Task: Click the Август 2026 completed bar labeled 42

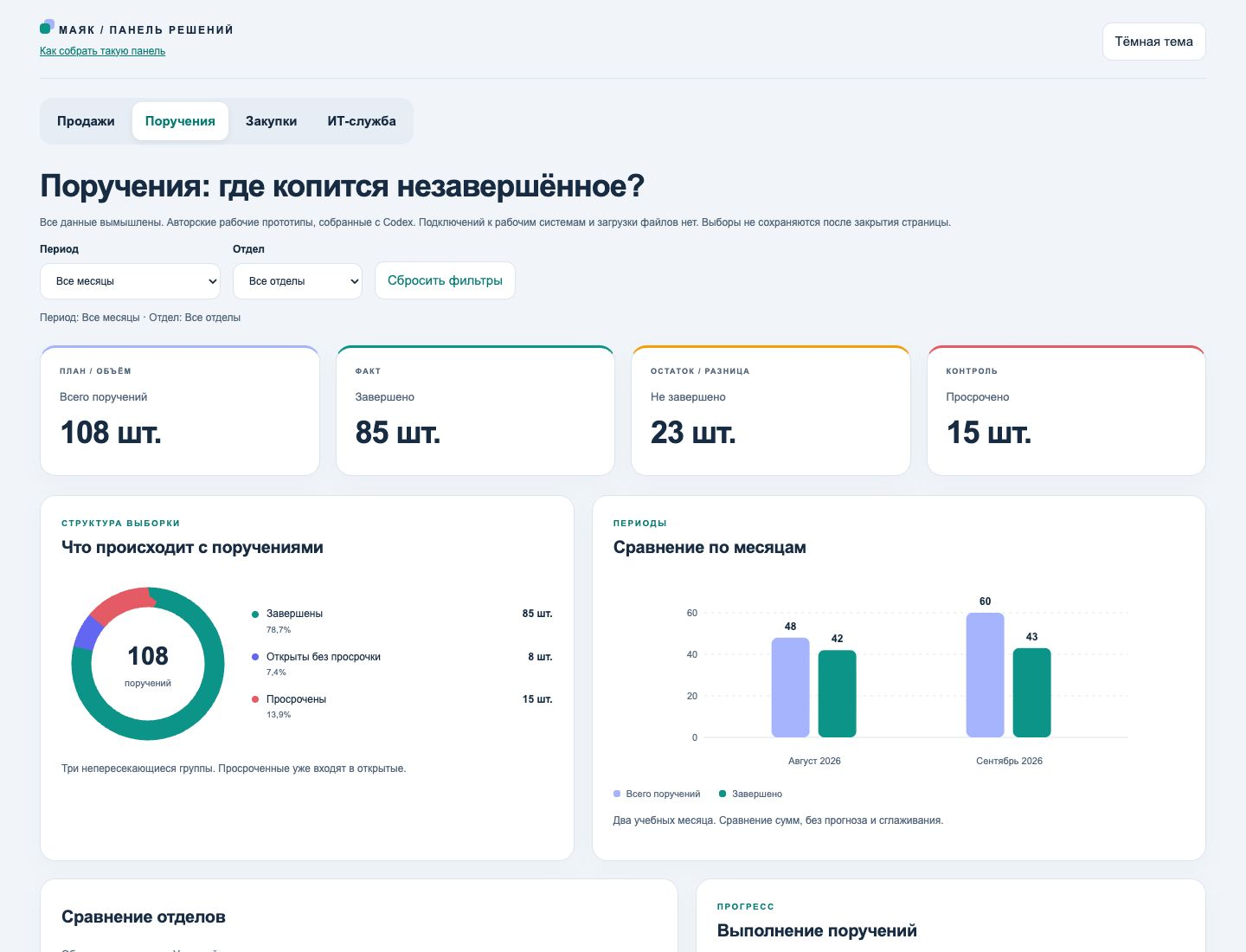Action: [837, 693]
